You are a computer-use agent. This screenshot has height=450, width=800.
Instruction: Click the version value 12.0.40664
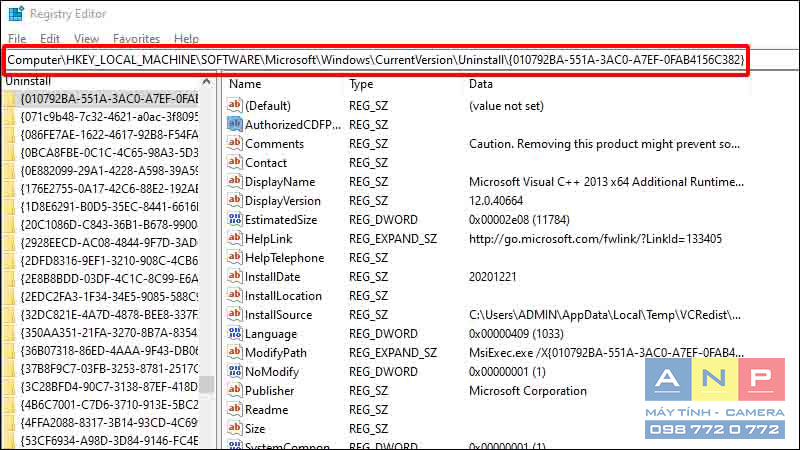496,201
